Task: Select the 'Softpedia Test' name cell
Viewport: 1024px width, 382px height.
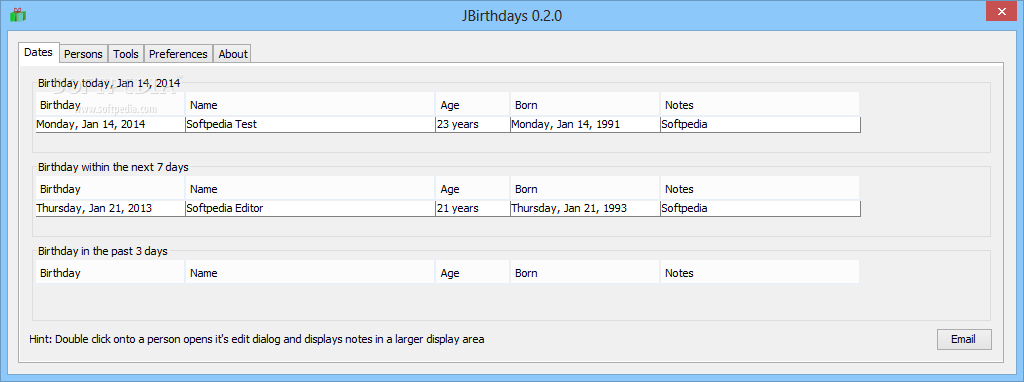Action: [x=310, y=124]
